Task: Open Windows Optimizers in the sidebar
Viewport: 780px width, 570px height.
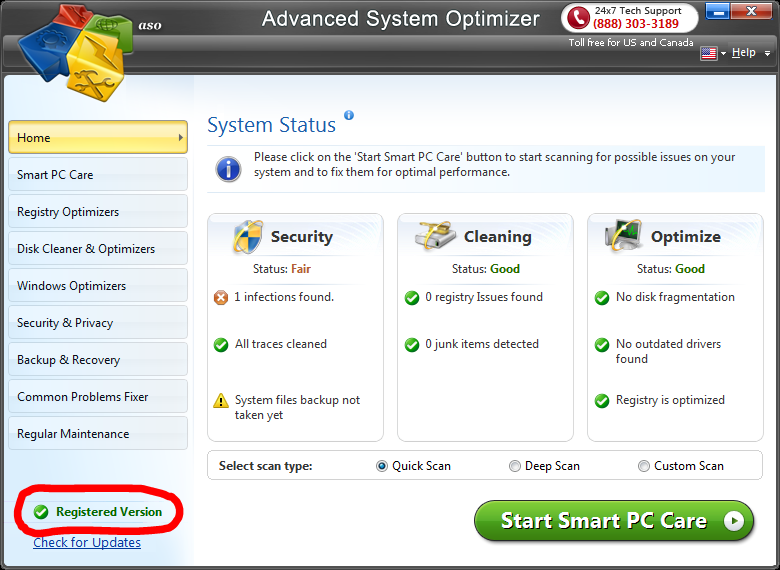Action: tap(98, 285)
